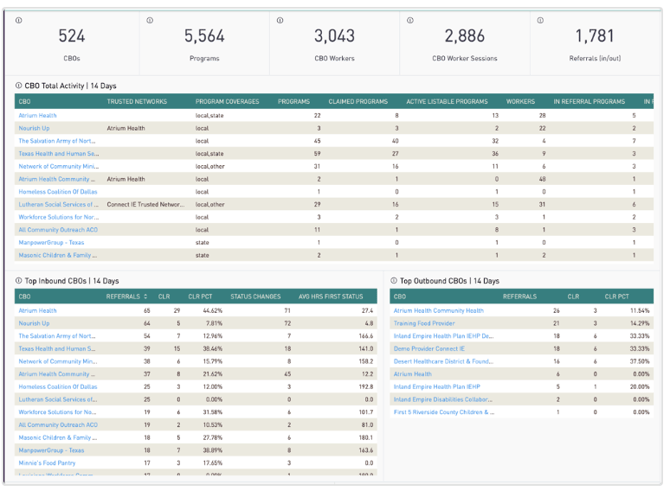Open Nourish Up link in CBO Total Activity
This screenshot has height=491, width=670.
tap(33, 129)
